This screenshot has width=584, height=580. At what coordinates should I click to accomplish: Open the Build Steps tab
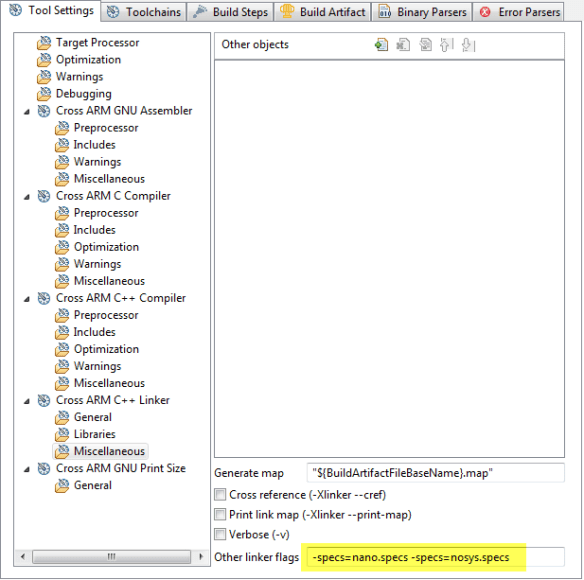point(230,12)
